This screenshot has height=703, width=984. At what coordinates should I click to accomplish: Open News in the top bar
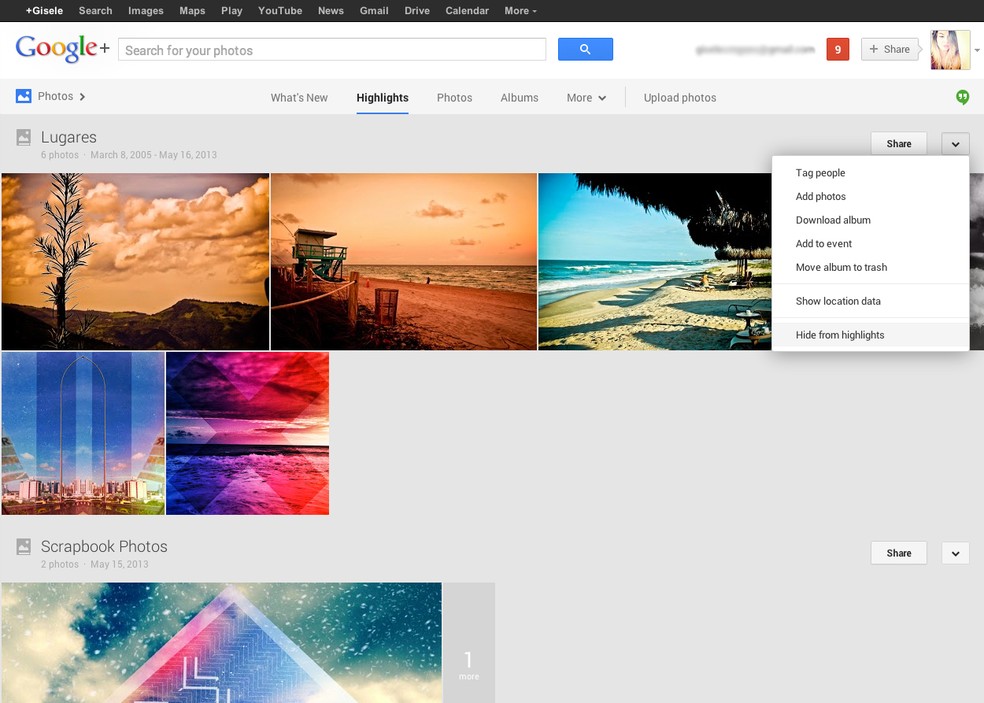tap(331, 11)
